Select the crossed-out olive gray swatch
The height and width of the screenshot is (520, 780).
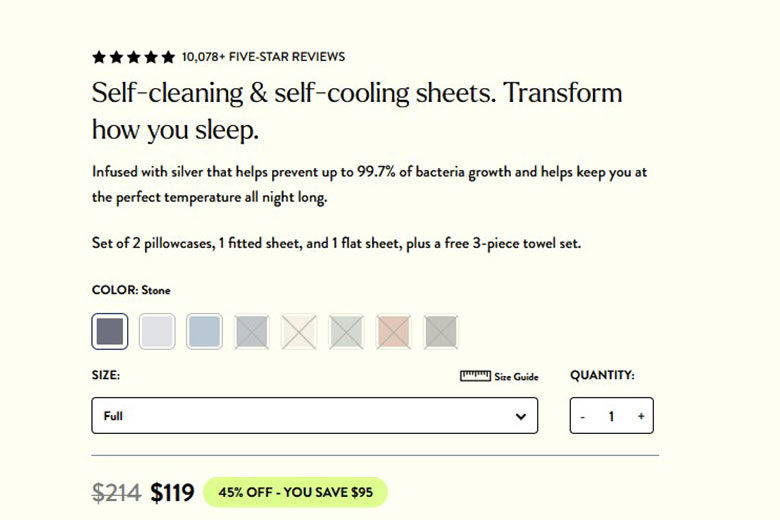click(441, 331)
